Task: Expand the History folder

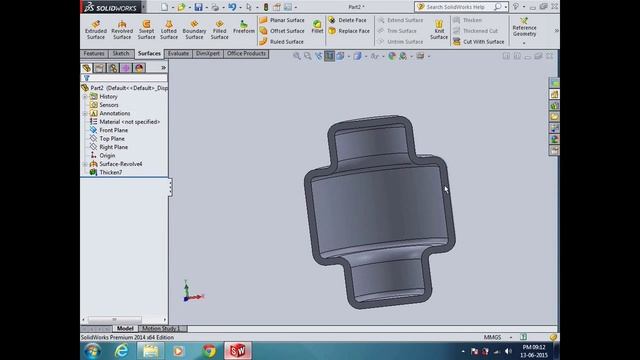Action: coord(85,97)
